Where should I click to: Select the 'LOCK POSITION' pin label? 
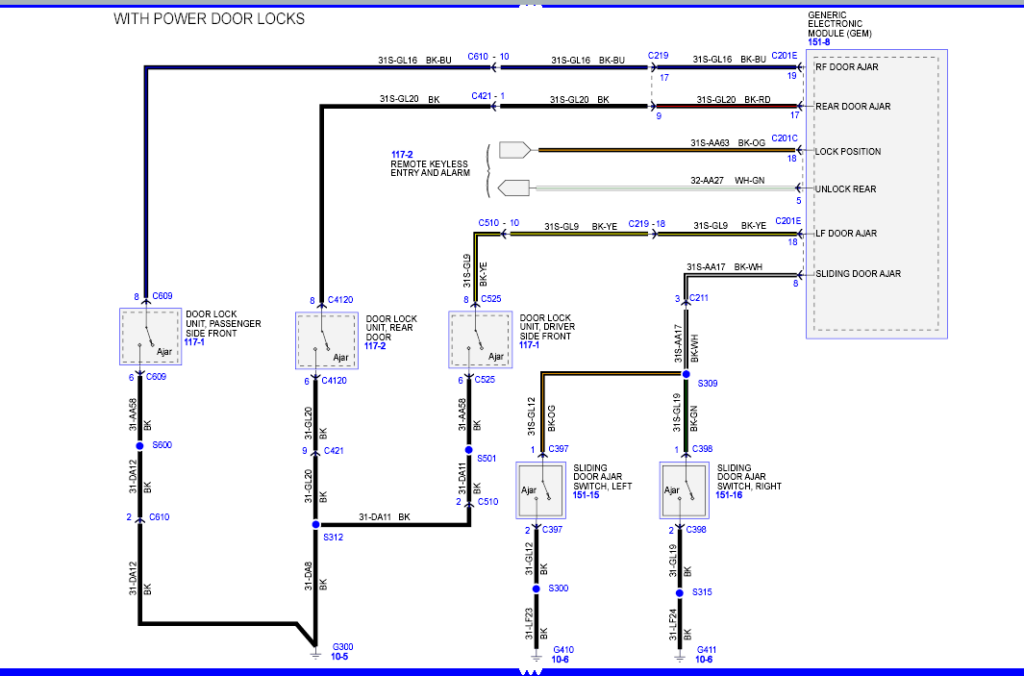[x=848, y=152]
